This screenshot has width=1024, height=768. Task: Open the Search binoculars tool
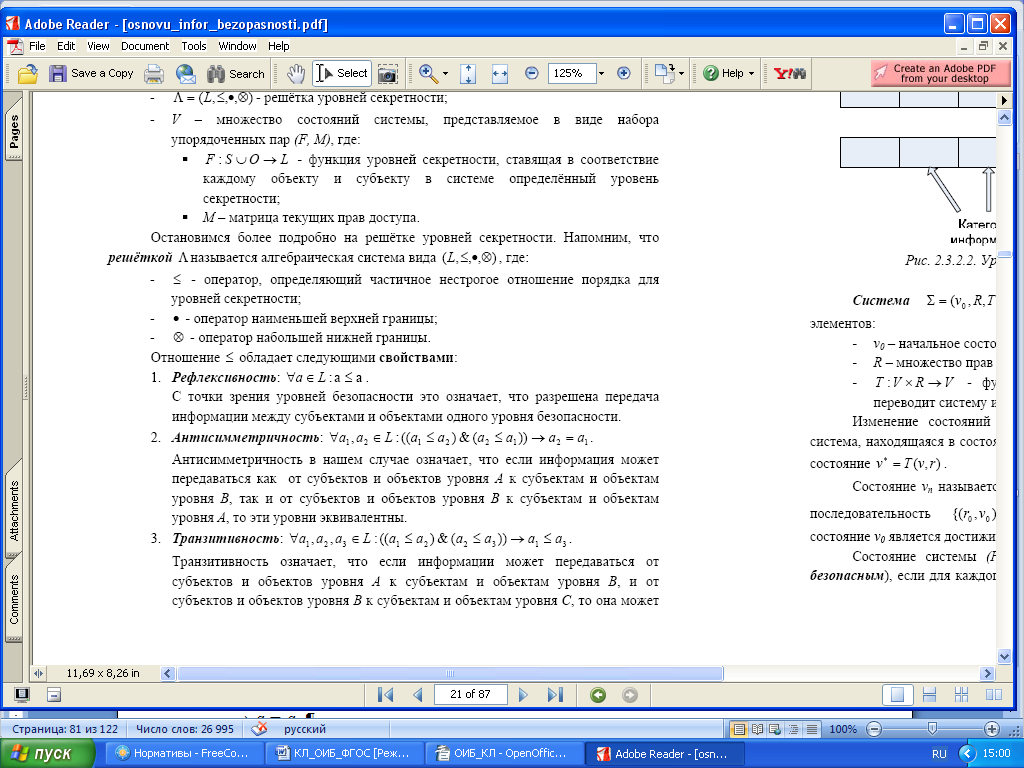click(235, 74)
